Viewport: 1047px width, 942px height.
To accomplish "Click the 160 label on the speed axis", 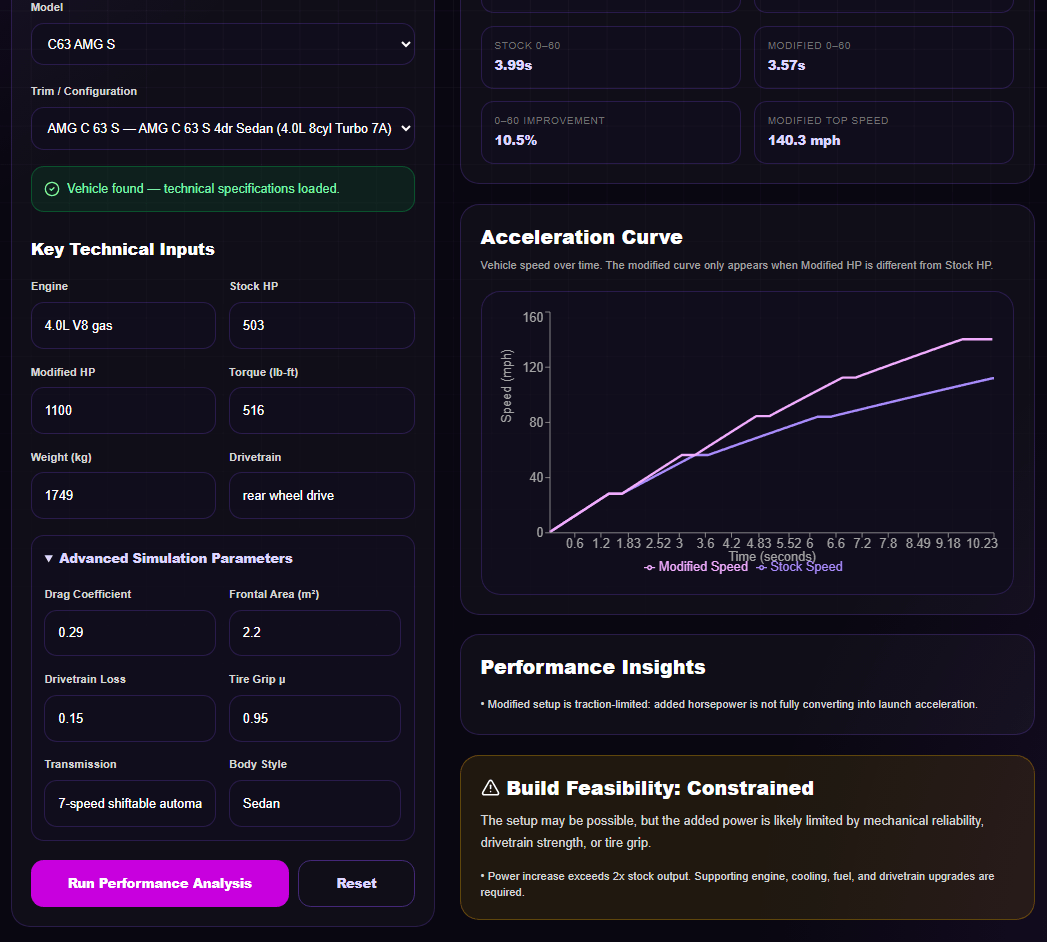I will pos(533,317).
